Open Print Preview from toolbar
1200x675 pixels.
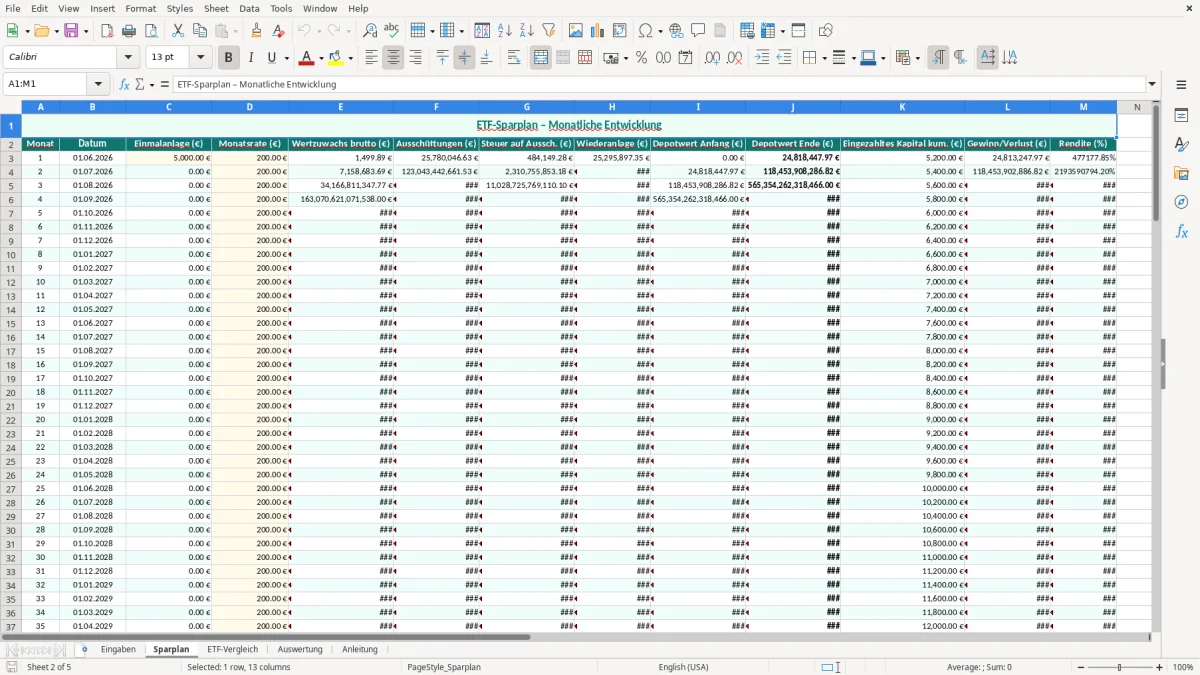click(x=151, y=31)
